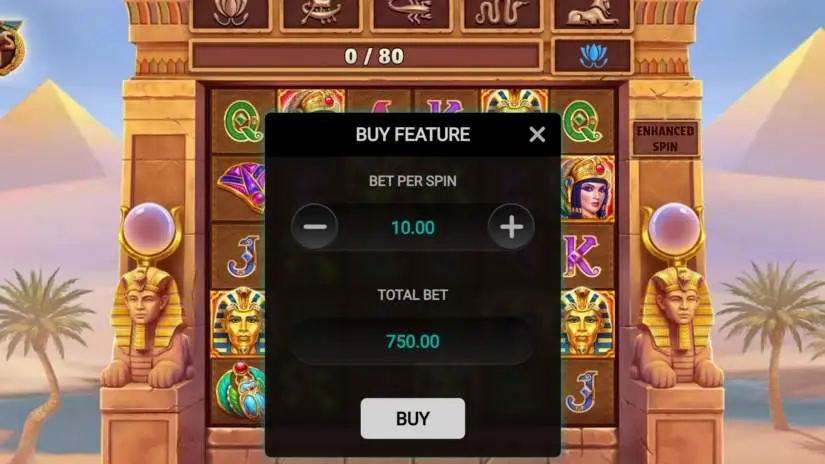Click the green Q symbol top left reel
Image resolution: width=825 pixels, height=464 pixels.
243,122
